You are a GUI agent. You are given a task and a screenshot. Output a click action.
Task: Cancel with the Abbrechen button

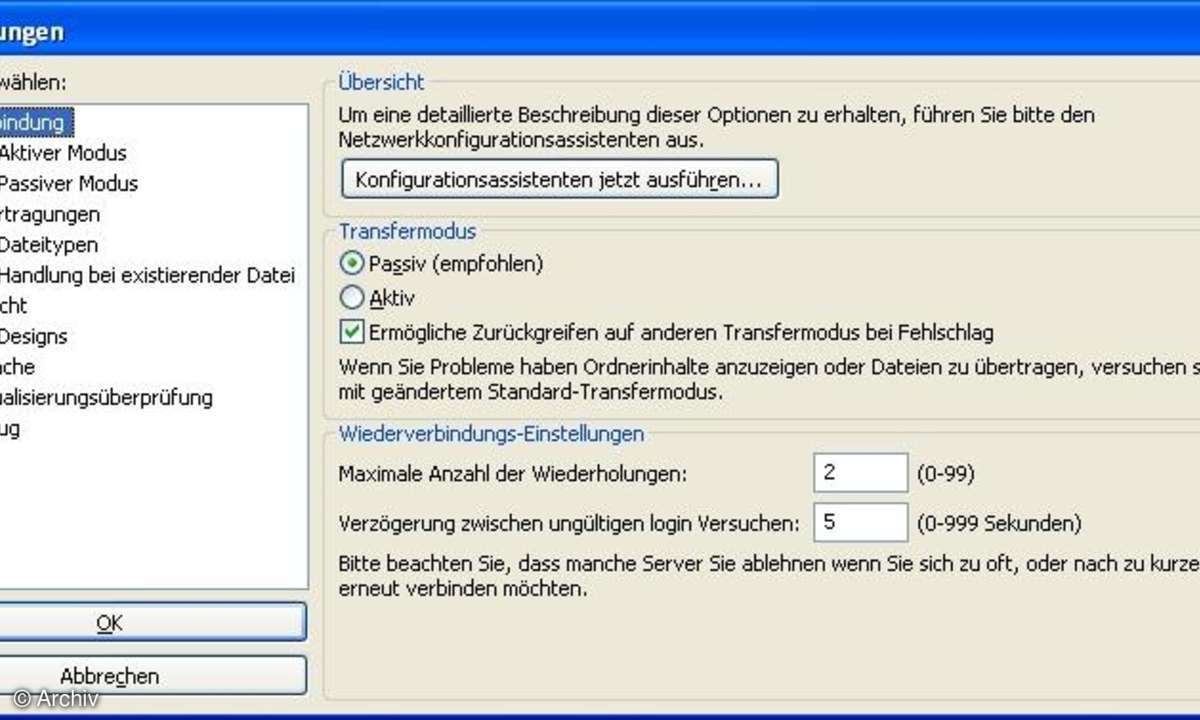coord(153,676)
